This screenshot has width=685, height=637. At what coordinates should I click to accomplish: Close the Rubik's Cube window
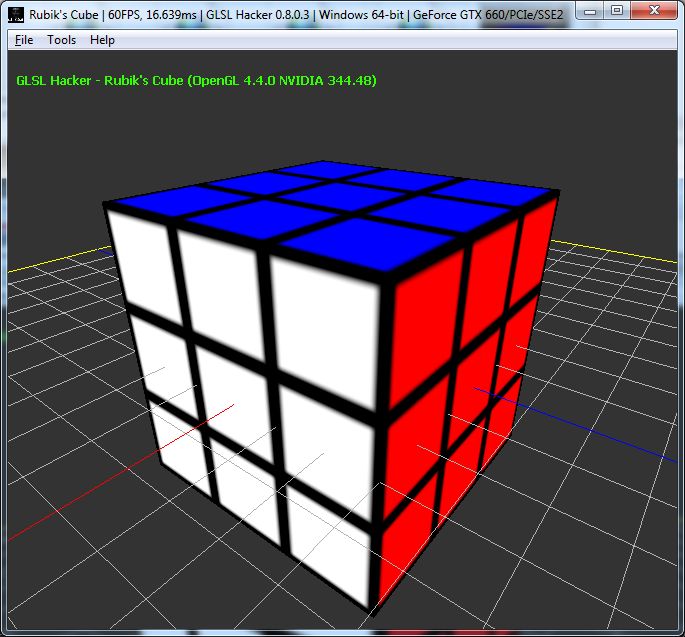pyautogui.click(x=654, y=10)
